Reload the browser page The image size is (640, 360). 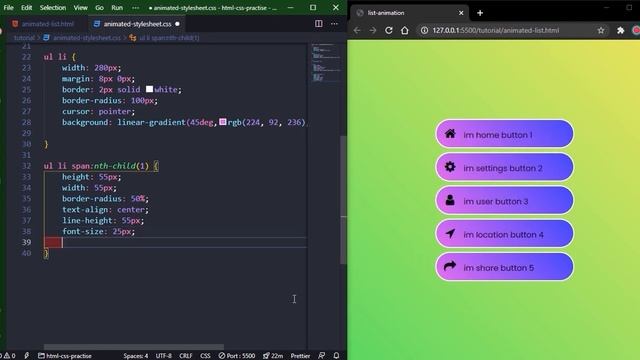click(x=389, y=30)
